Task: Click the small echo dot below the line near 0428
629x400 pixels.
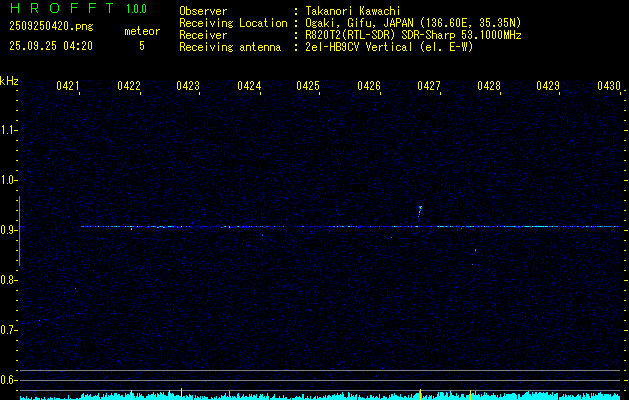Action: coord(475,250)
